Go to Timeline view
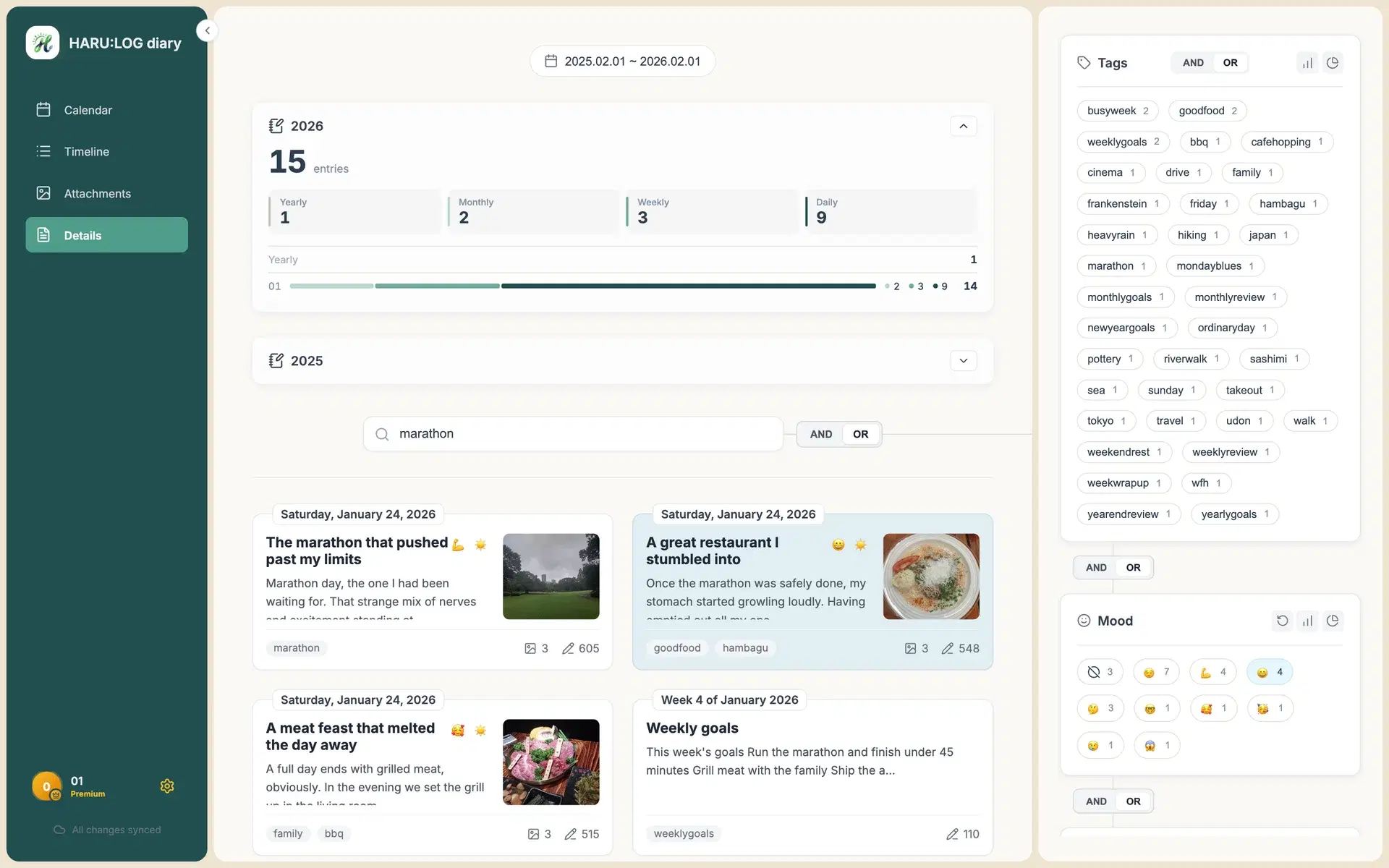 tap(106, 152)
